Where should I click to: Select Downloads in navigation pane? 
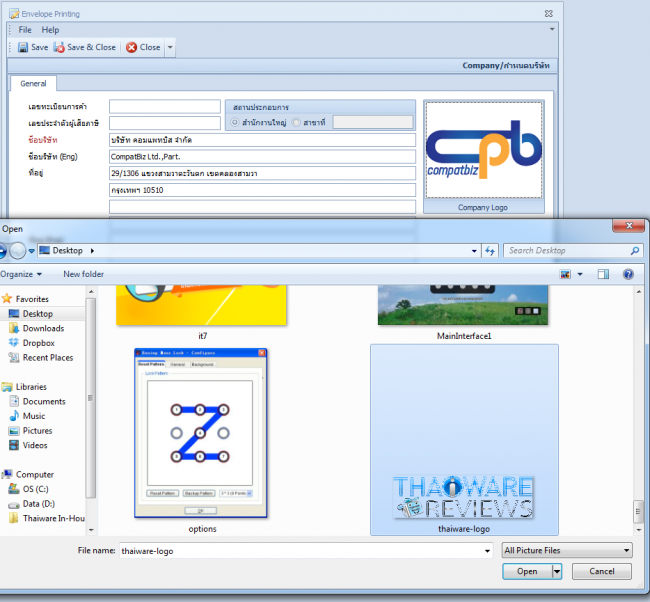[x=43, y=328]
